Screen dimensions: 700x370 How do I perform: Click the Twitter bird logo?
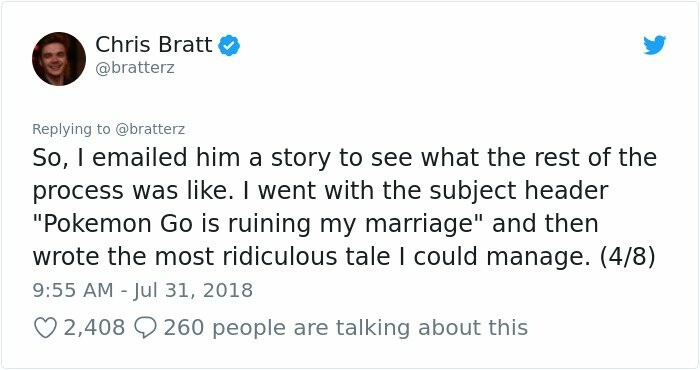[654, 45]
